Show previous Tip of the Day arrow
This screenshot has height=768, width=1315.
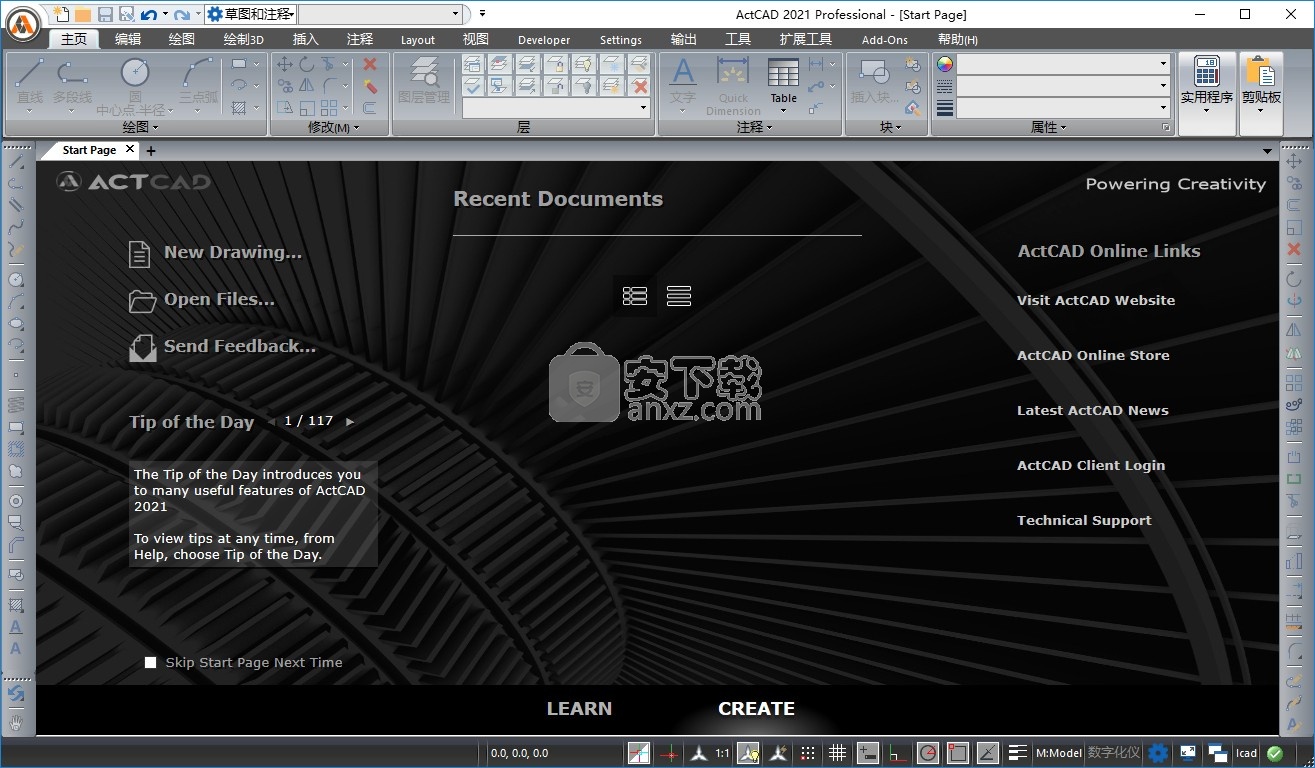tap(271, 422)
